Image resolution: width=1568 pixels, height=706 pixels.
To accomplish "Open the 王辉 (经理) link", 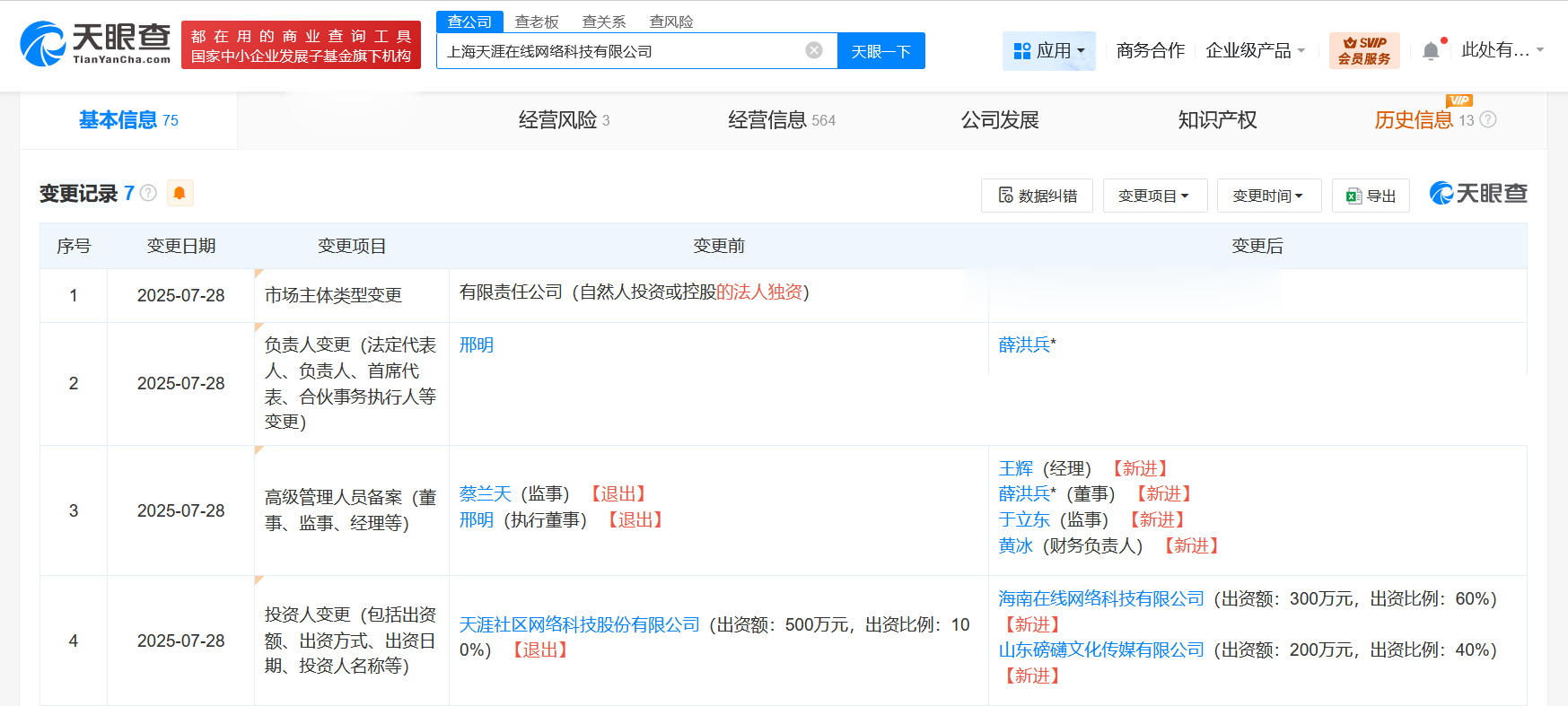I will (x=1016, y=469).
